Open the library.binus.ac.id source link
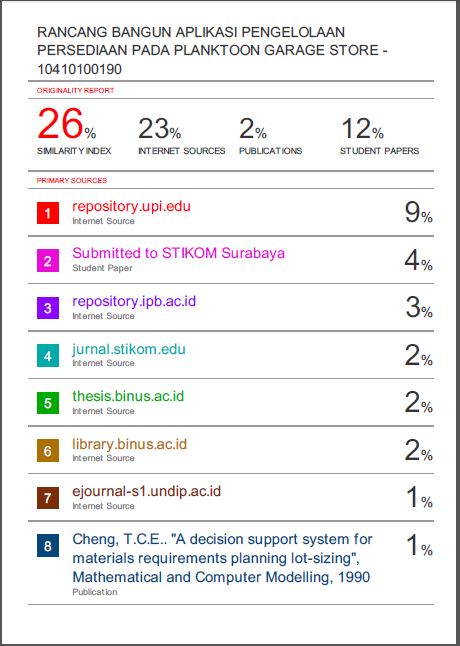This screenshot has height=646, width=460. (129, 444)
